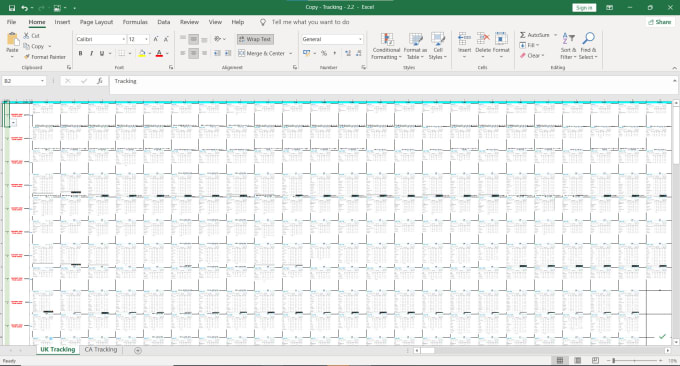Open Conditional Formatting menu
Screen dimensions: 680x366
386,46
